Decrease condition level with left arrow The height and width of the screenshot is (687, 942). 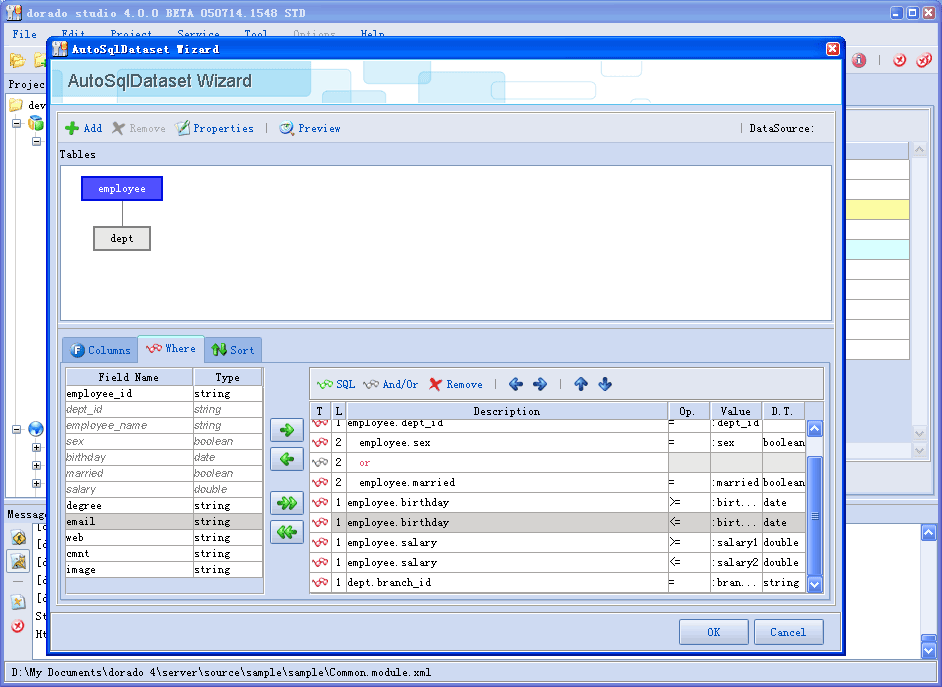(x=515, y=384)
